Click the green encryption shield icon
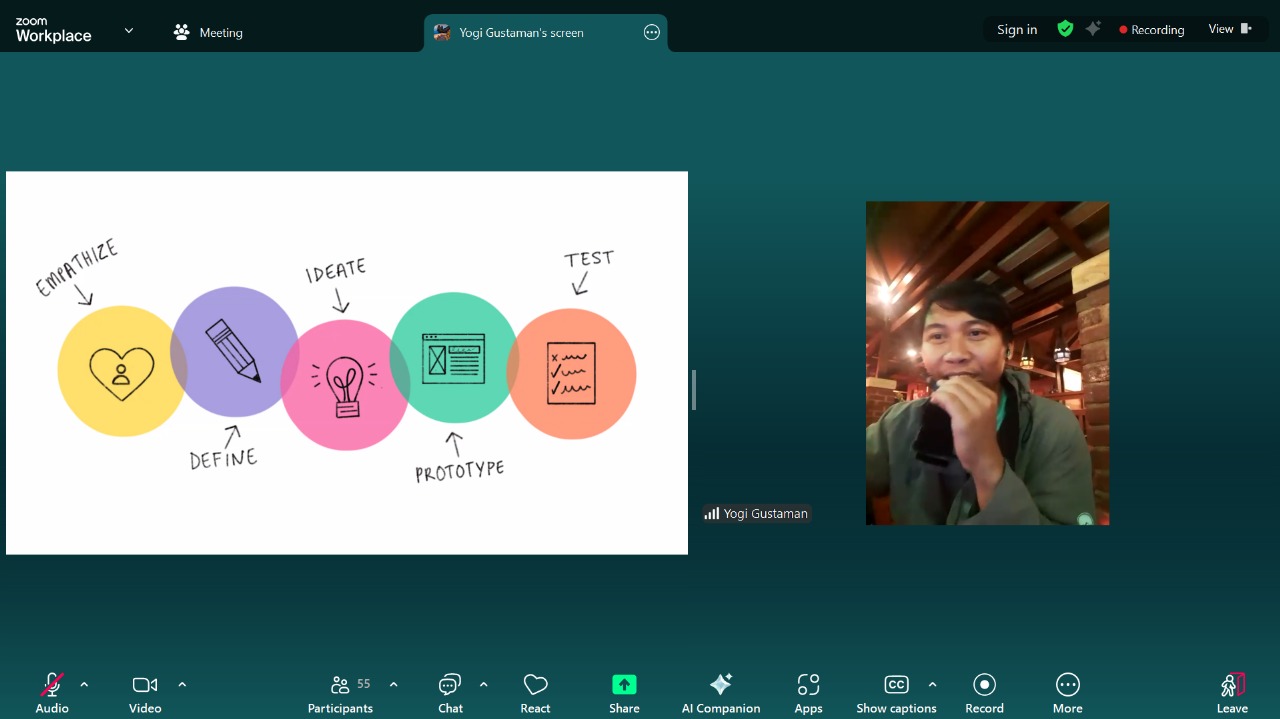 [1065, 29]
